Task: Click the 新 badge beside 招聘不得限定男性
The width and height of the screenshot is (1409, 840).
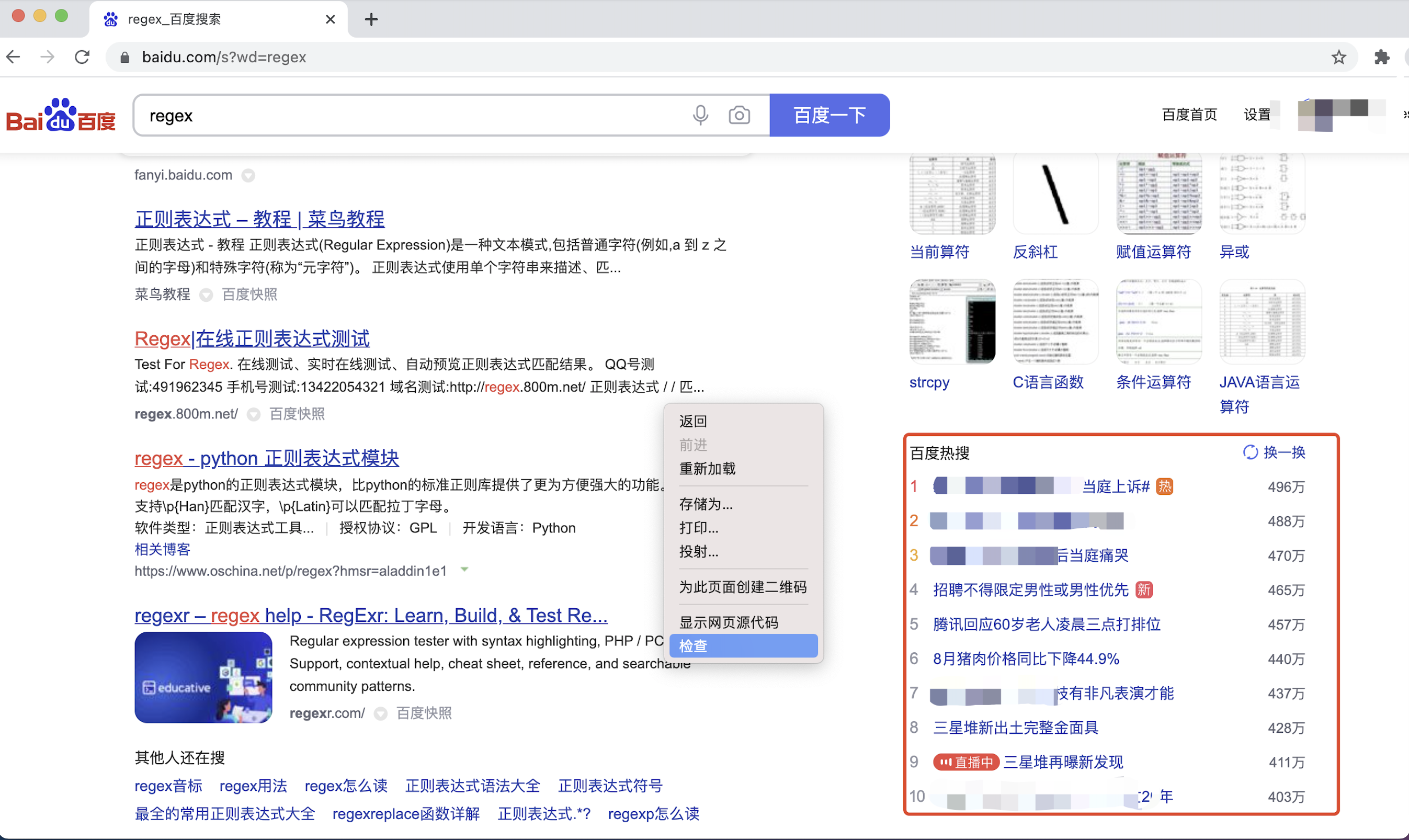Action: pyautogui.click(x=1144, y=590)
